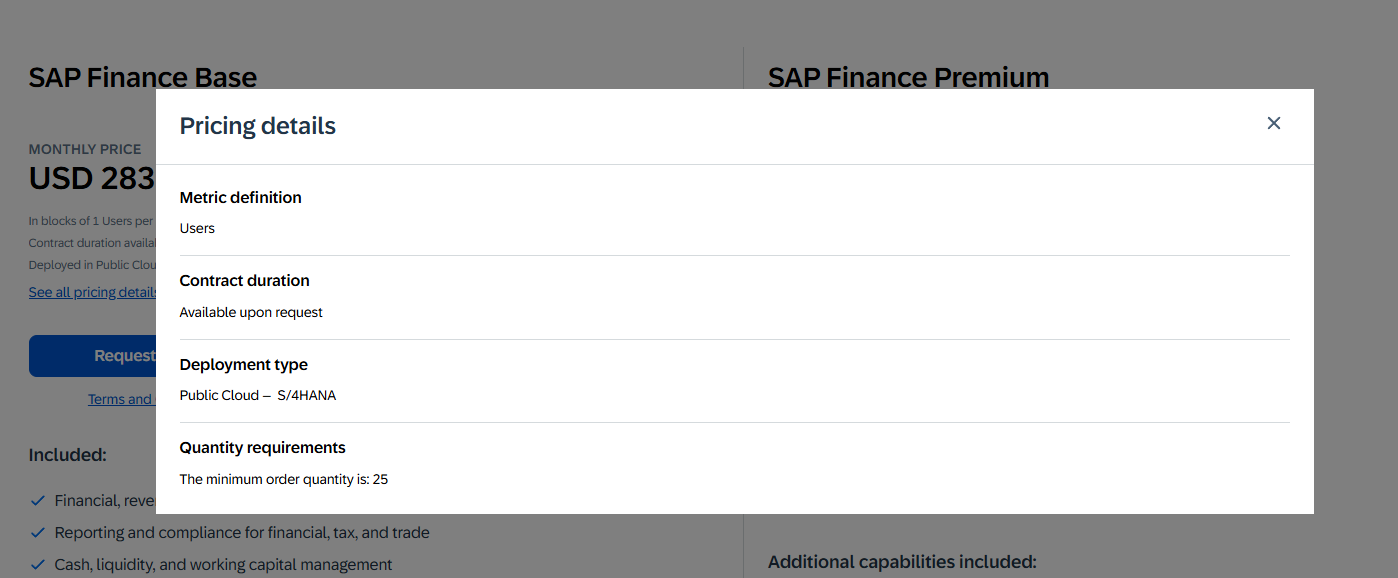The height and width of the screenshot is (578, 1398).
Task: Click the Quantity requirements heading
Action: (x=263, y=448)
